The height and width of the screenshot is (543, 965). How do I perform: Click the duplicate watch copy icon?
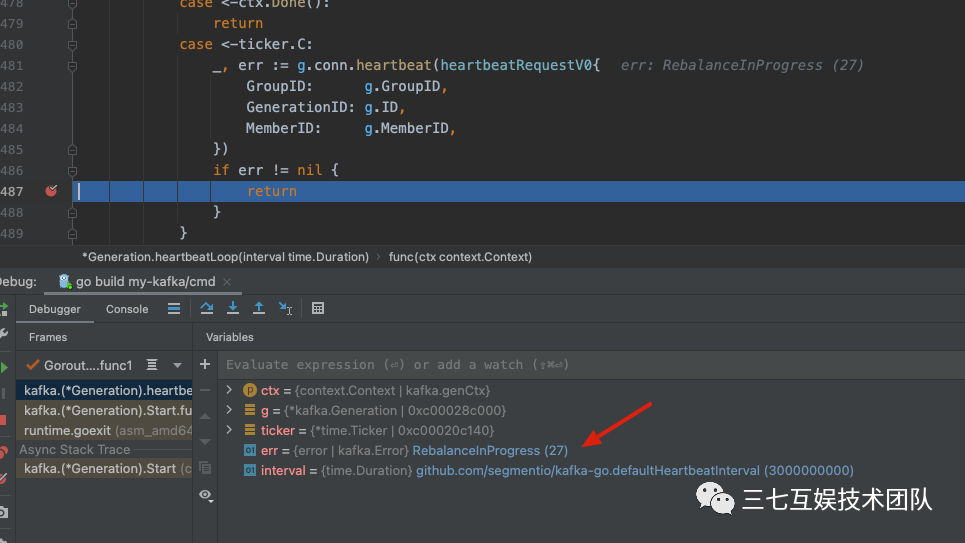click(x=205, y=468)
